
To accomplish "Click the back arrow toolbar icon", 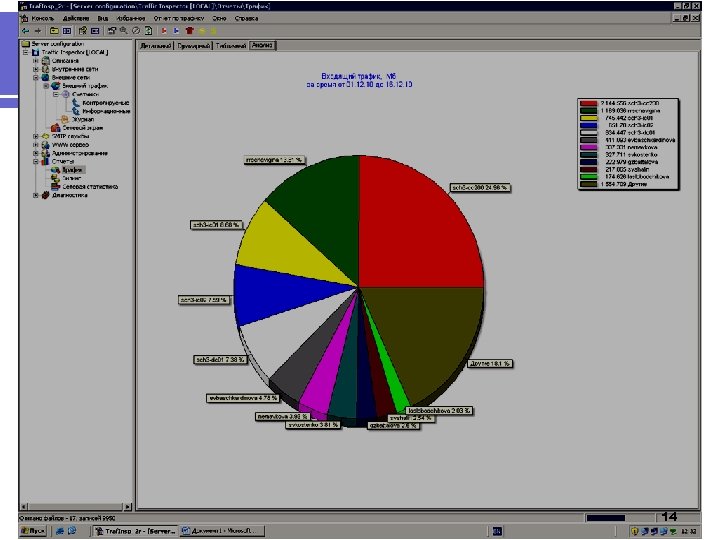I will coord(26,31).
